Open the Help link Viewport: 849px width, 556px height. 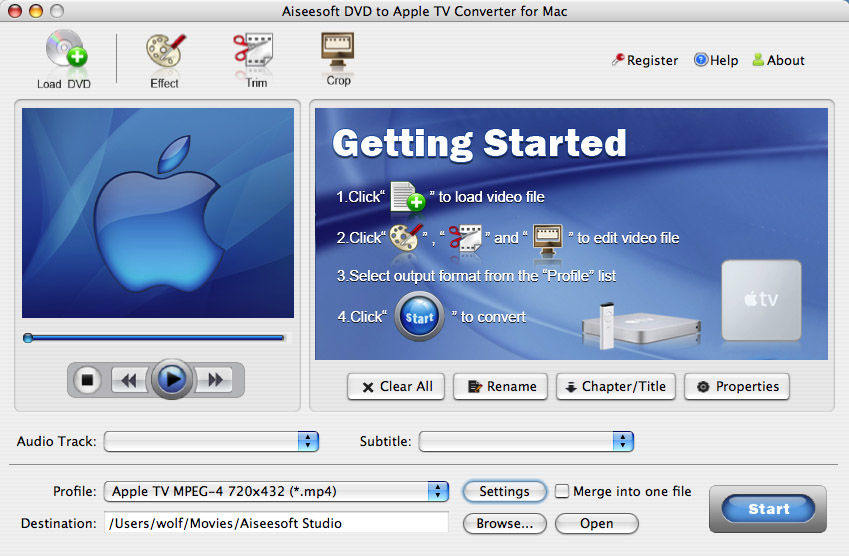coord(716,60)
